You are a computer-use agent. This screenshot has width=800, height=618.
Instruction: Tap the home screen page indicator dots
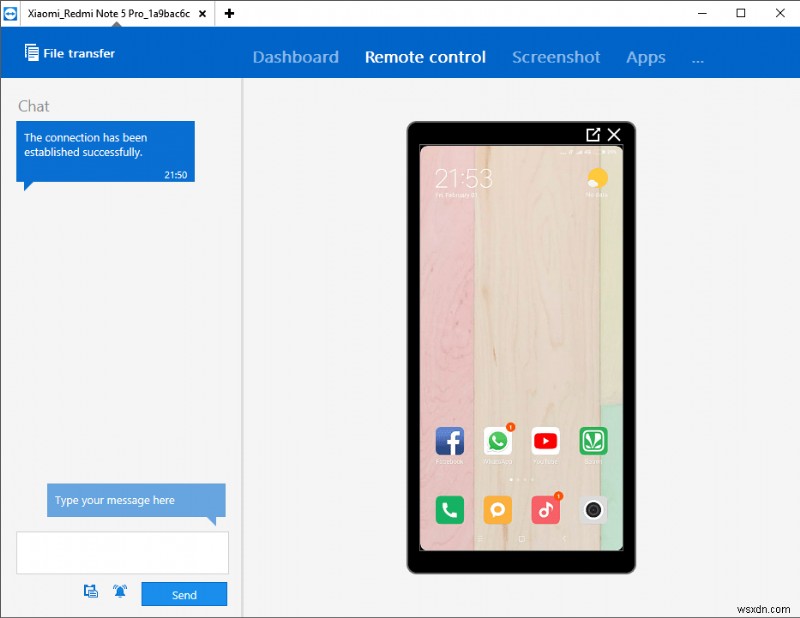point(521,480)
